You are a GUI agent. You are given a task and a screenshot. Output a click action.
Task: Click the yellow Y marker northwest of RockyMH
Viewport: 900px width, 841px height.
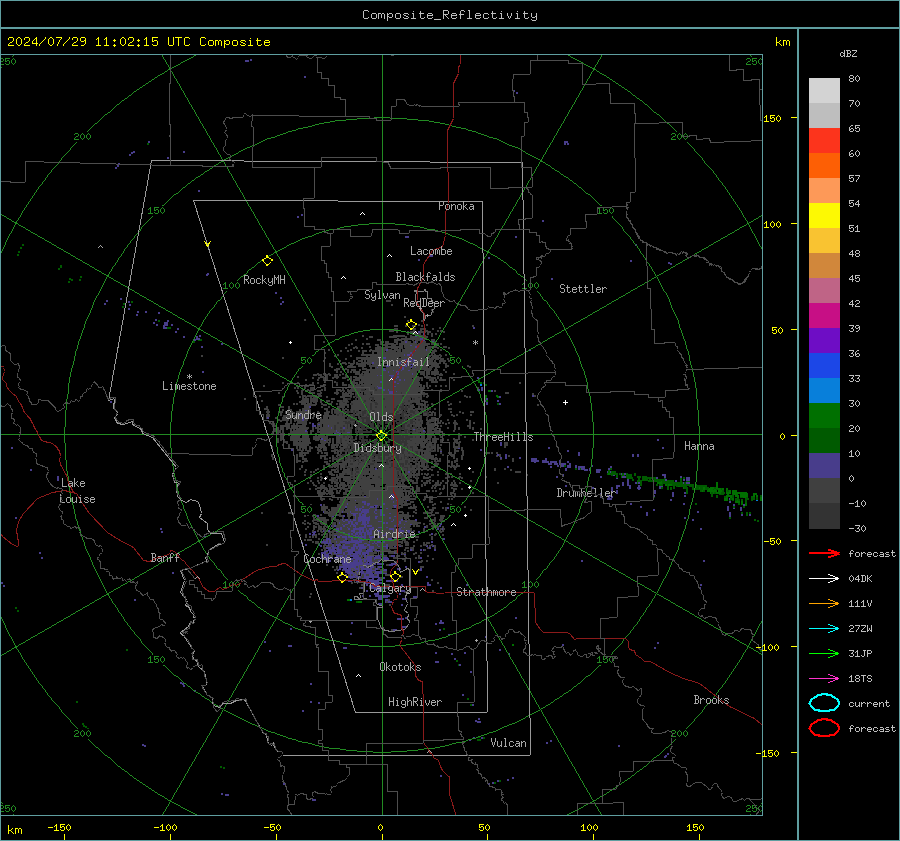pos(208,244)
